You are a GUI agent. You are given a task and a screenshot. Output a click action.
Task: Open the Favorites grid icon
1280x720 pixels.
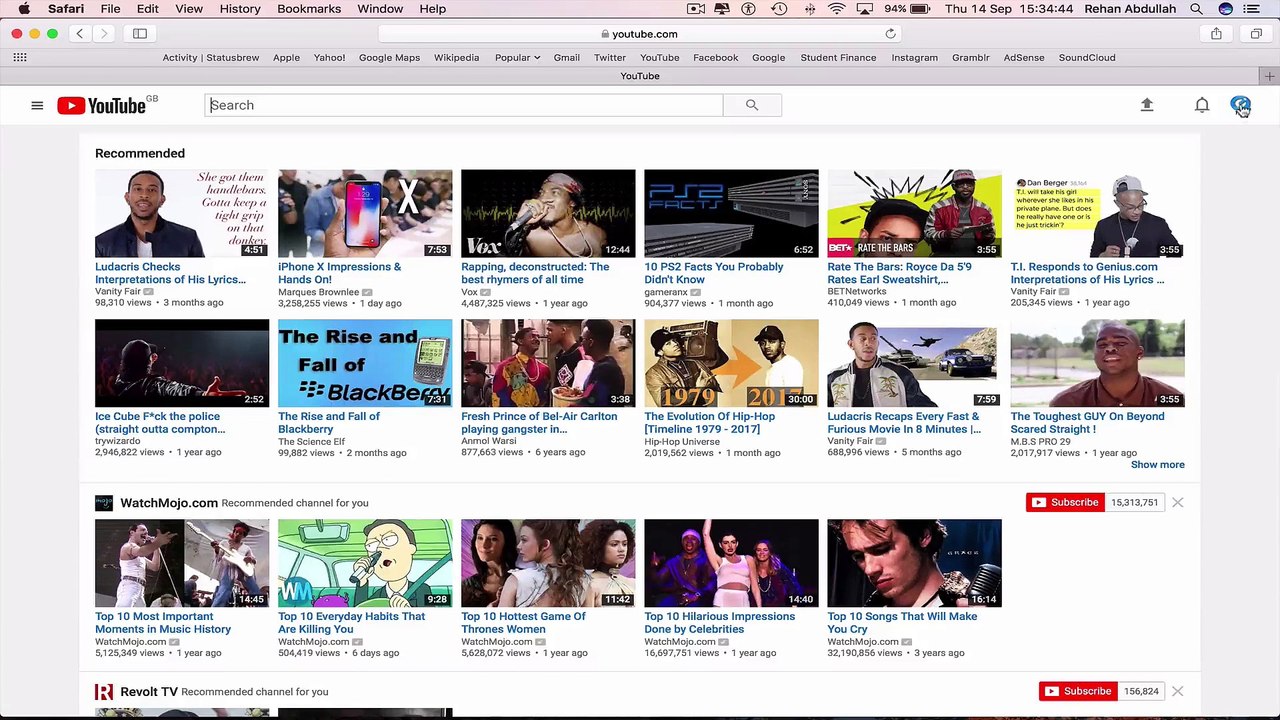coord(20,58)
